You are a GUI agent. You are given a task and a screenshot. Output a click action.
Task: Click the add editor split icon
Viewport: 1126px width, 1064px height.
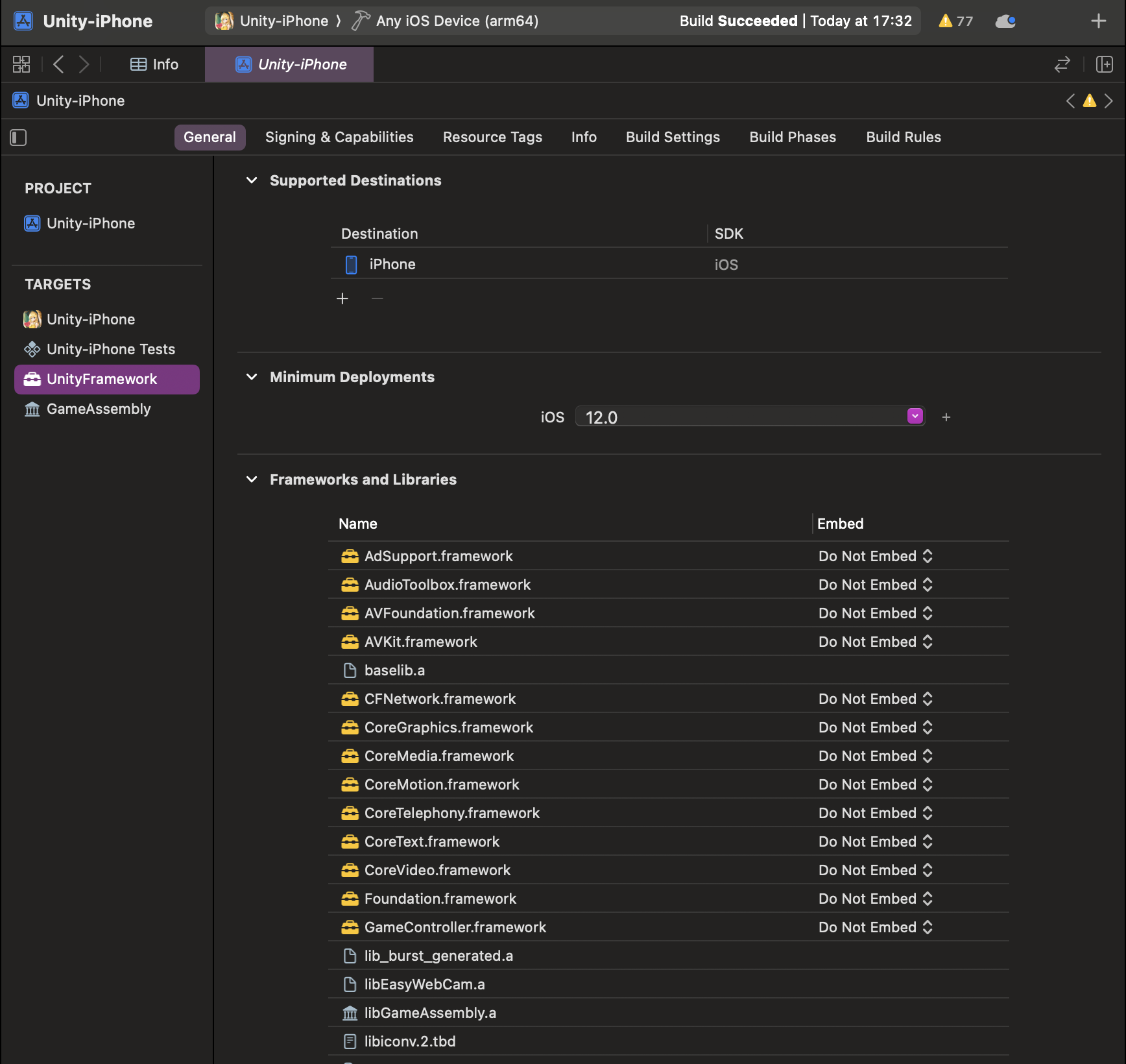click(1104, 64)
